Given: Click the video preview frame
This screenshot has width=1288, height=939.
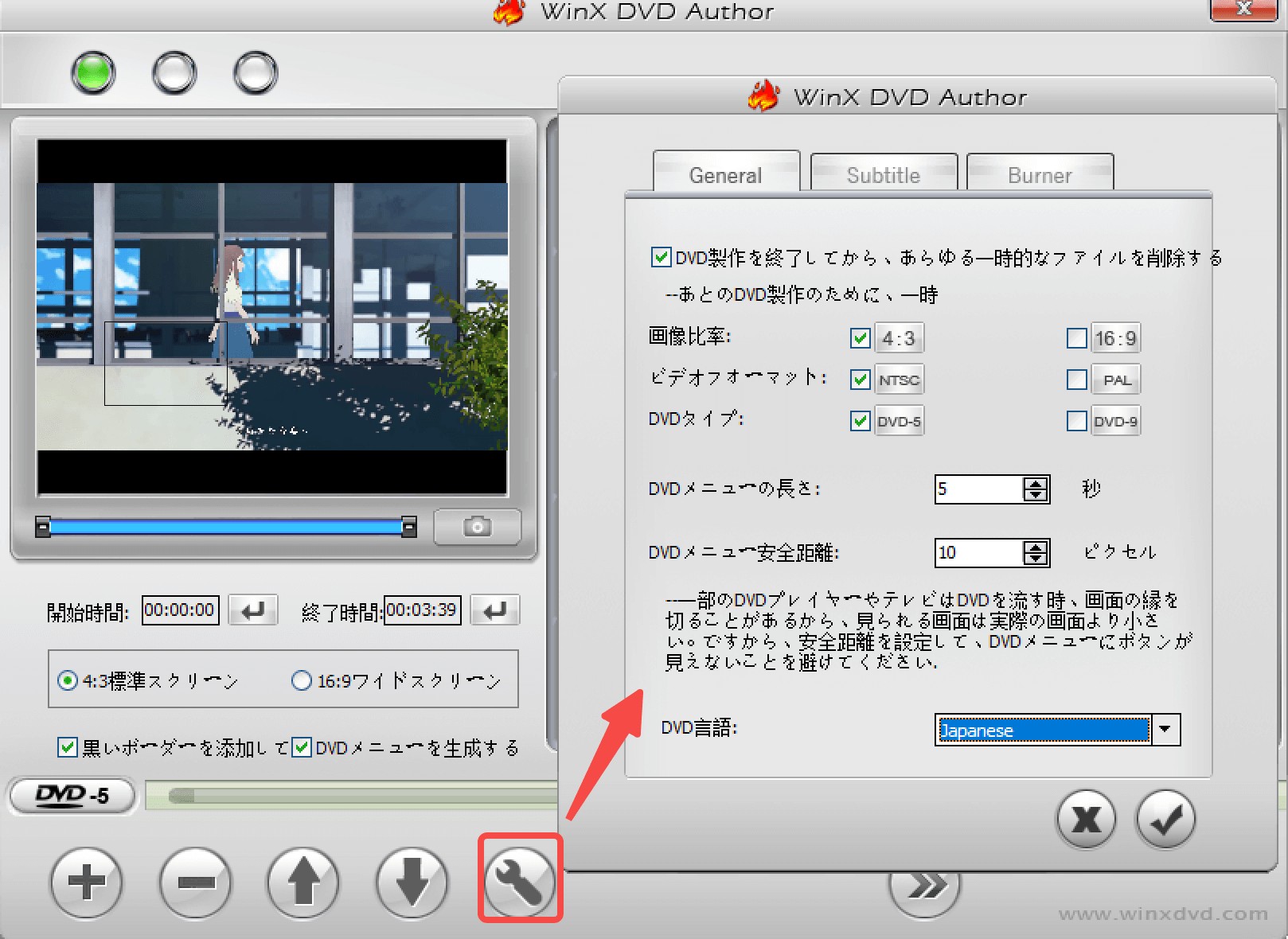Looking at the screenshot, I should pyautogui.click(x=272, y=317).
